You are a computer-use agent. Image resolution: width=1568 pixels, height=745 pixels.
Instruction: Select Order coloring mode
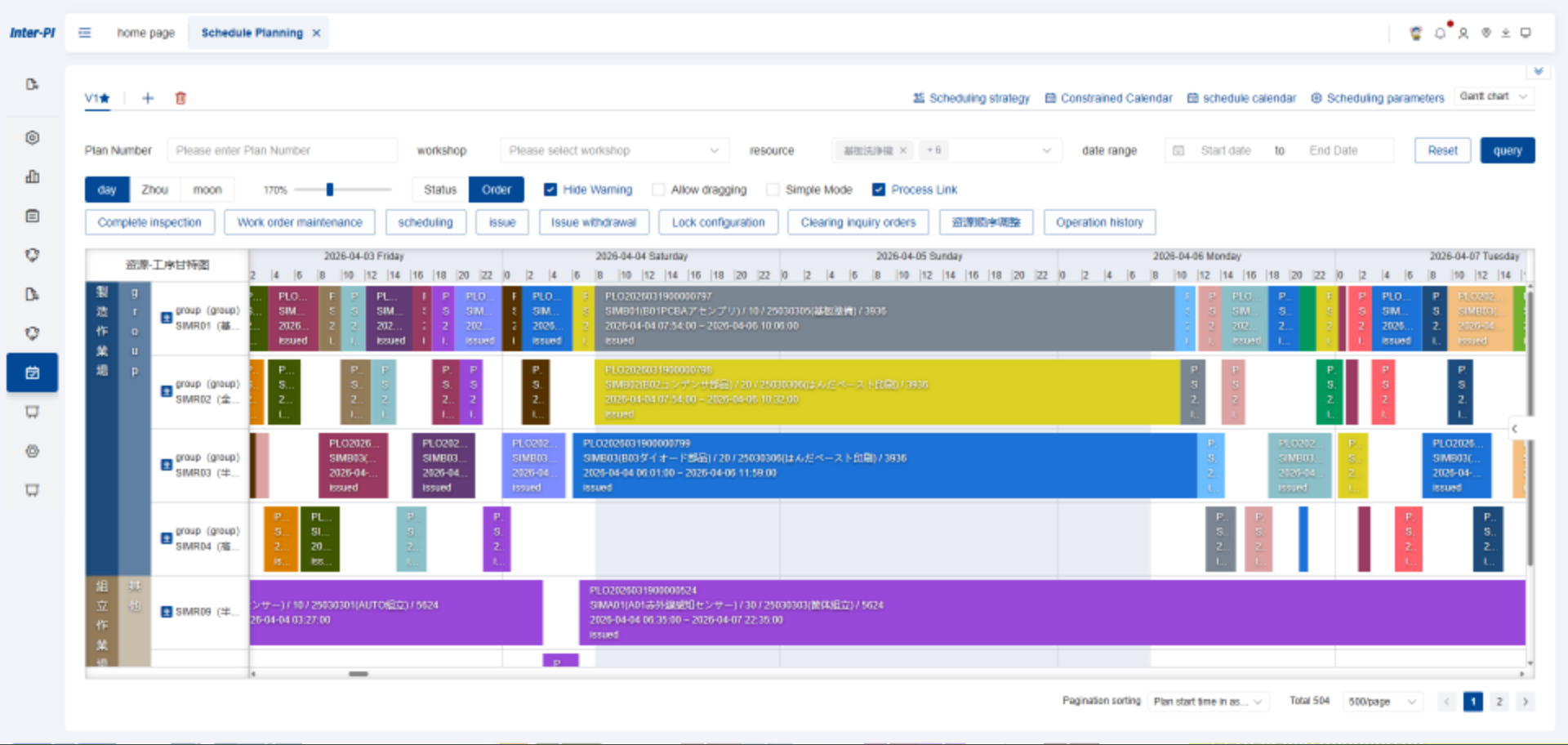tap(497, 190)
